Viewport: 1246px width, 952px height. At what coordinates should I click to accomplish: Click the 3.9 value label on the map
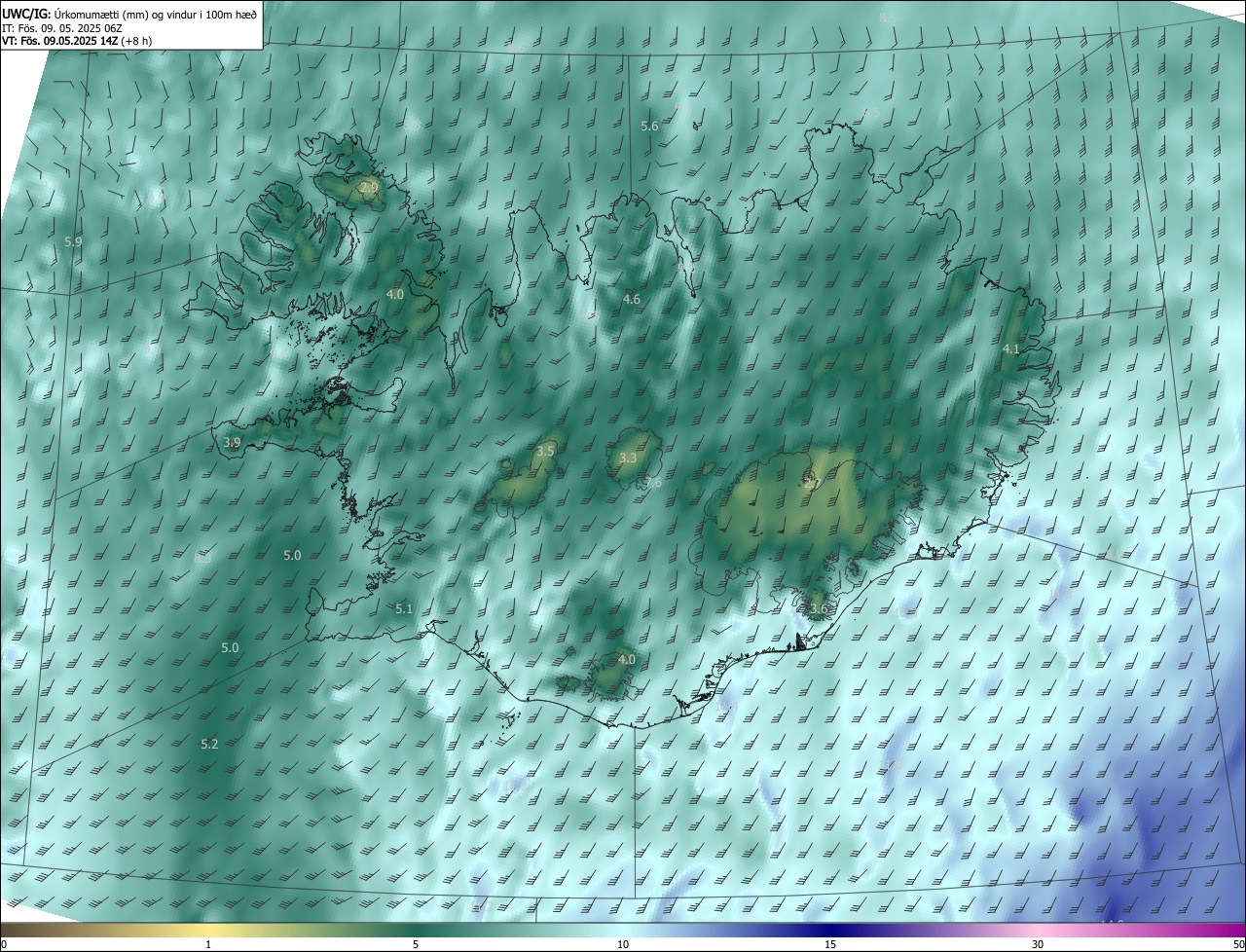point(232,442)
